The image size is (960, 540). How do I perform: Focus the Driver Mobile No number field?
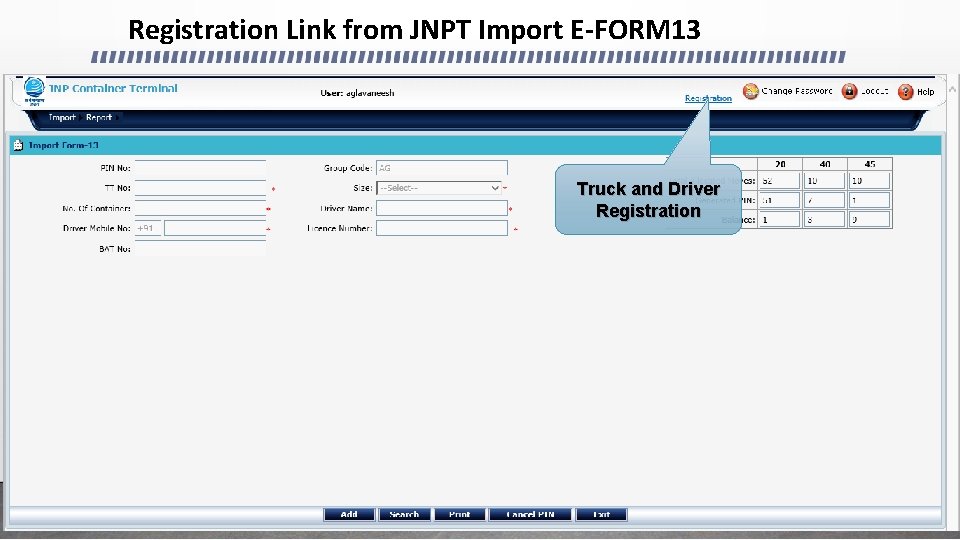pos(215,228)
